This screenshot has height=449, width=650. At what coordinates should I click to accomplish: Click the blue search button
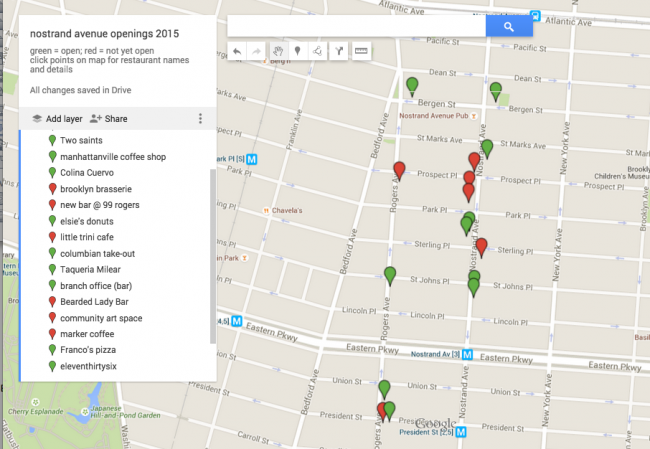click(x=509, y=27)
